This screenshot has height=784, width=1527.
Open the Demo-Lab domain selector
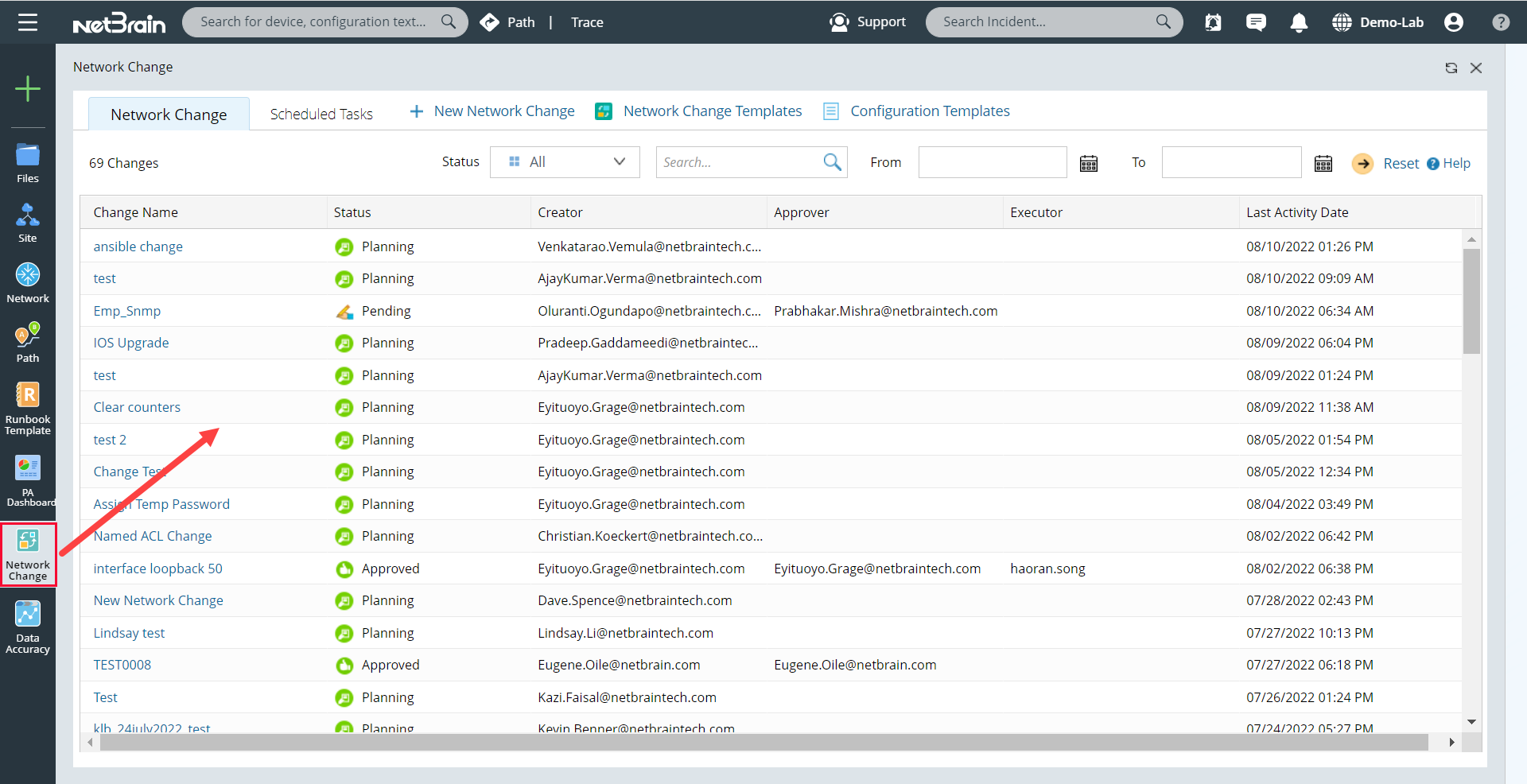click(1378, 22)
